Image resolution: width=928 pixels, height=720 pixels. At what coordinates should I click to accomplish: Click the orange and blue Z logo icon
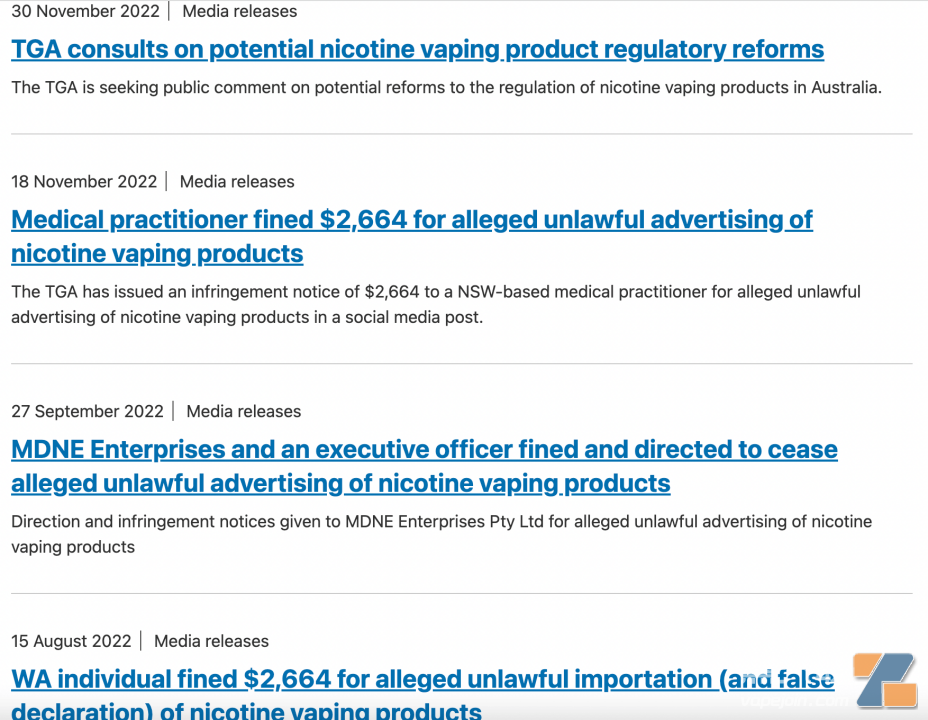click(x=884, y=680)
